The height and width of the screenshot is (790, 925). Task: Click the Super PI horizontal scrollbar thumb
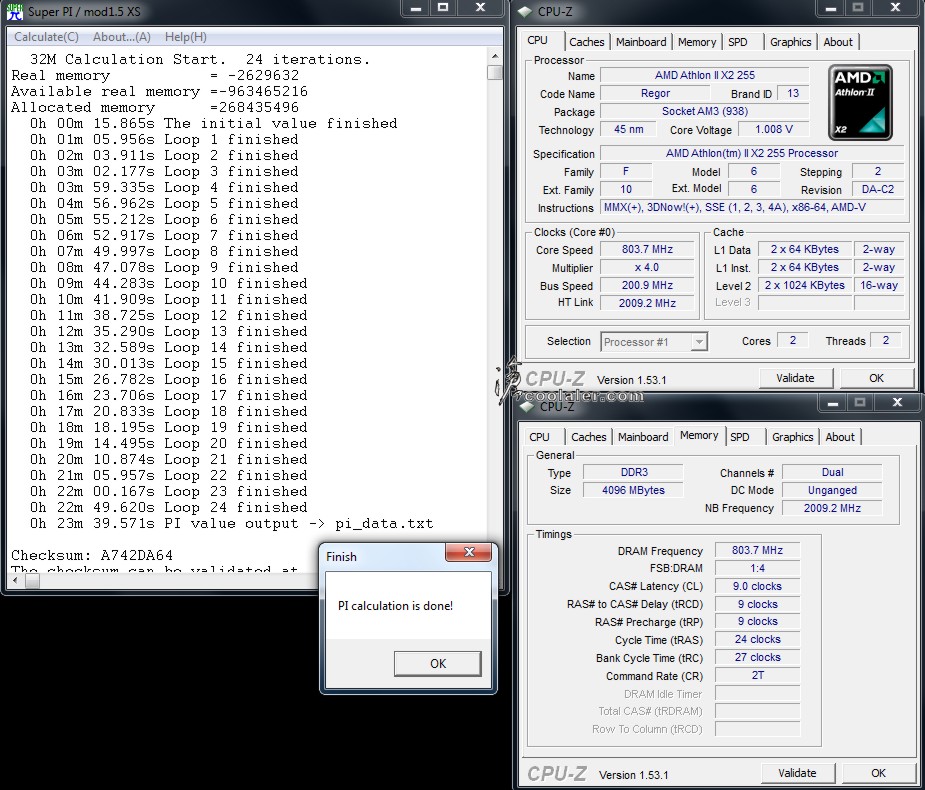click(x=32, y=581)
